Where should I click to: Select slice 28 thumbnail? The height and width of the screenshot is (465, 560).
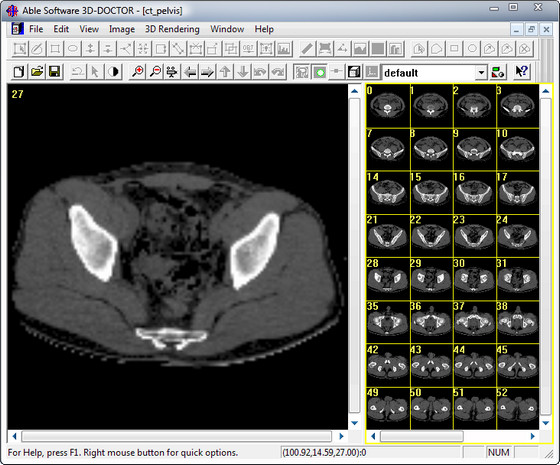[388, 279]
